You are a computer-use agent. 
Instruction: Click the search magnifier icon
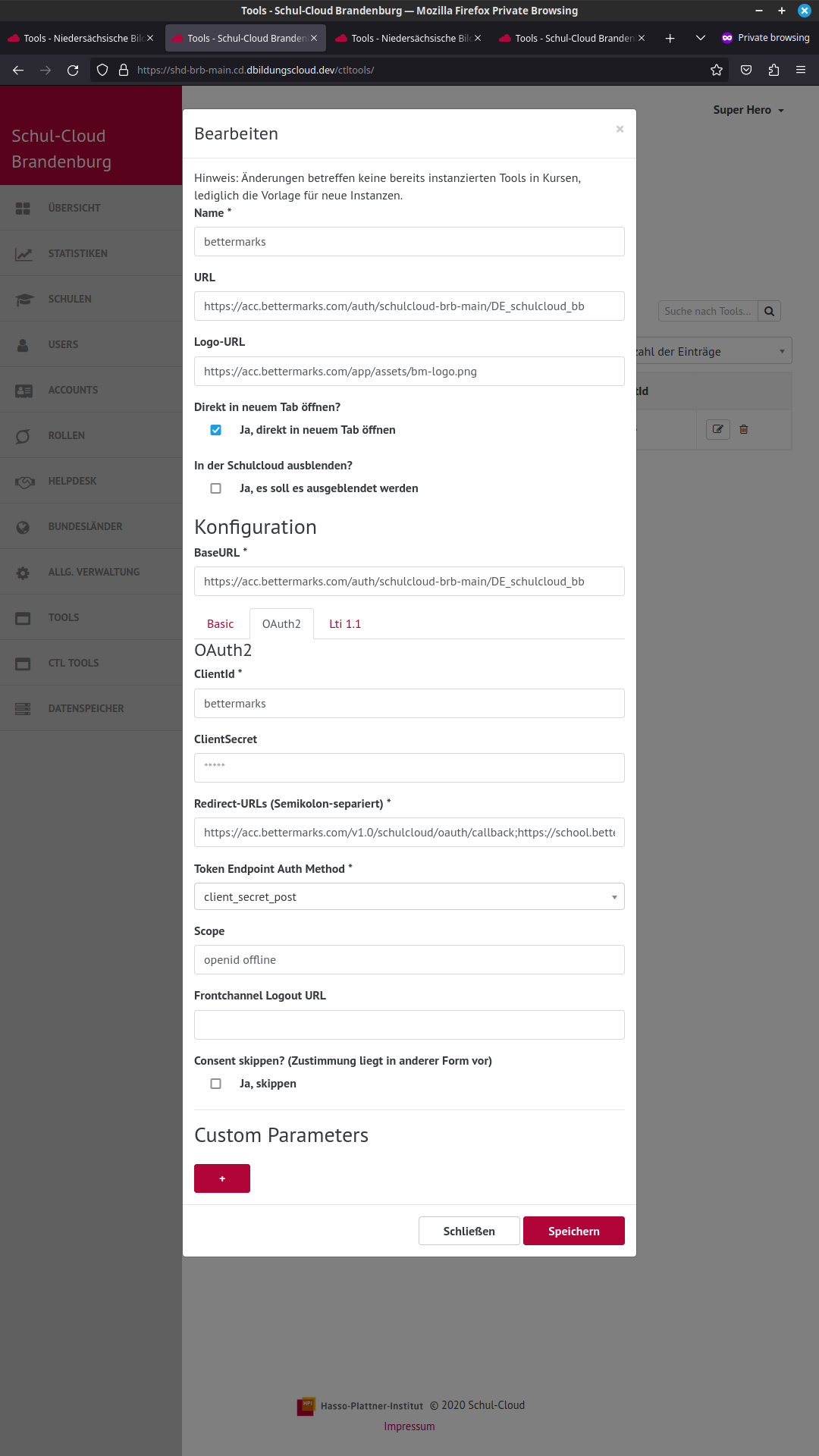point(769,311)
